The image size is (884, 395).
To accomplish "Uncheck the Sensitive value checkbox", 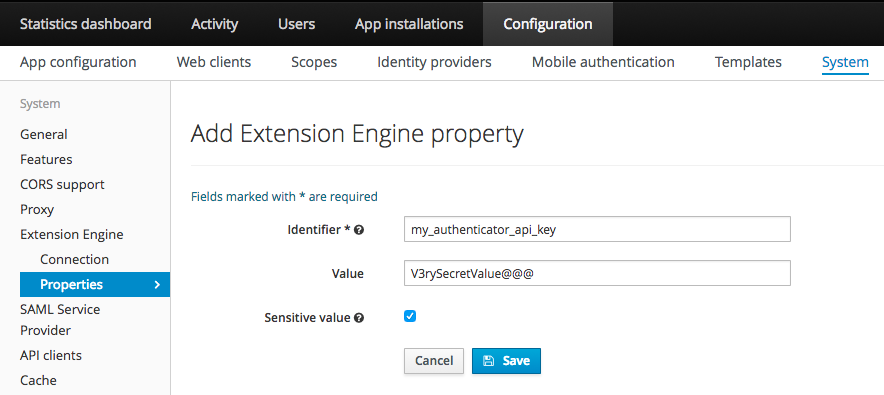I will 410,316.
